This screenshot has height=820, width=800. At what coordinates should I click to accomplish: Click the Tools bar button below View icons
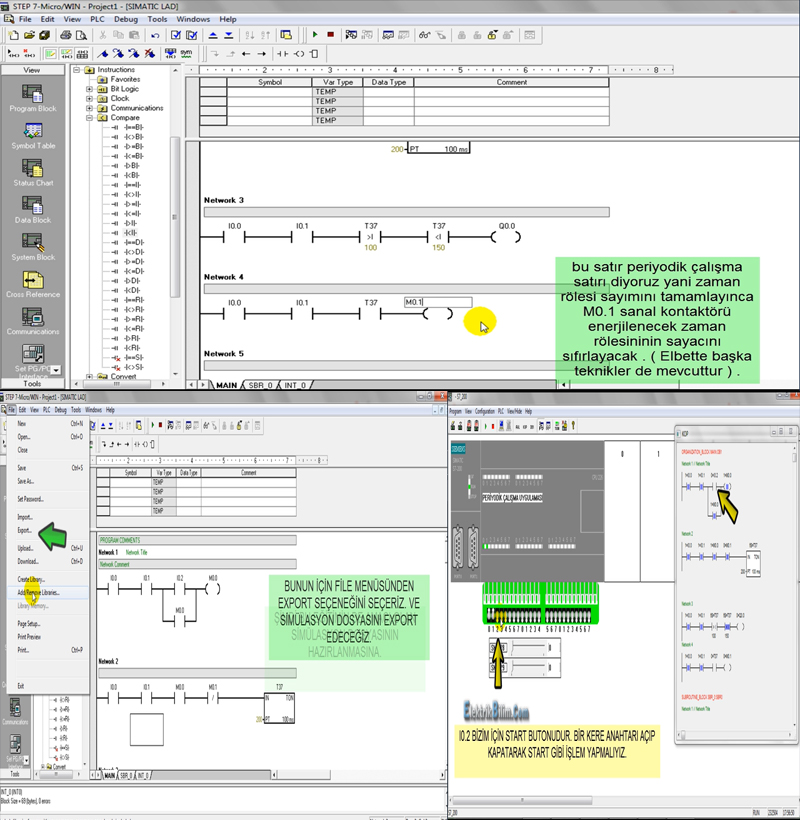[x=32, y=383]
